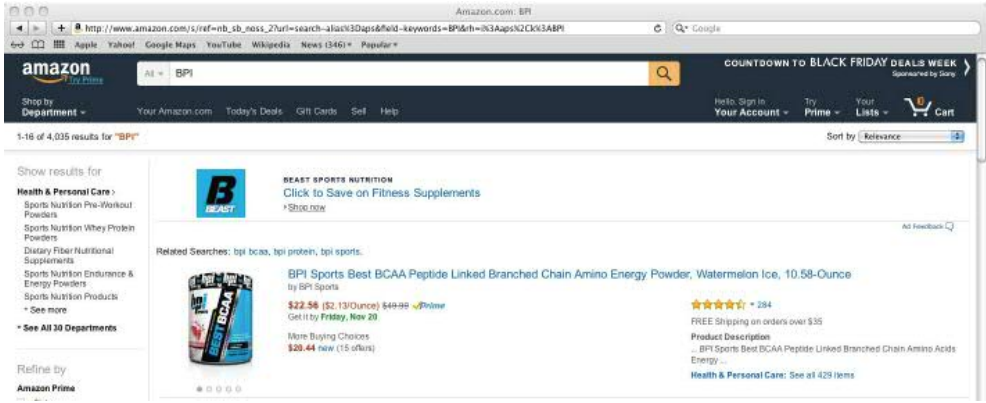Open the BPI Sports Best BCAA product link
Screen dimensions: 986x403
click(x=569, y=273)
